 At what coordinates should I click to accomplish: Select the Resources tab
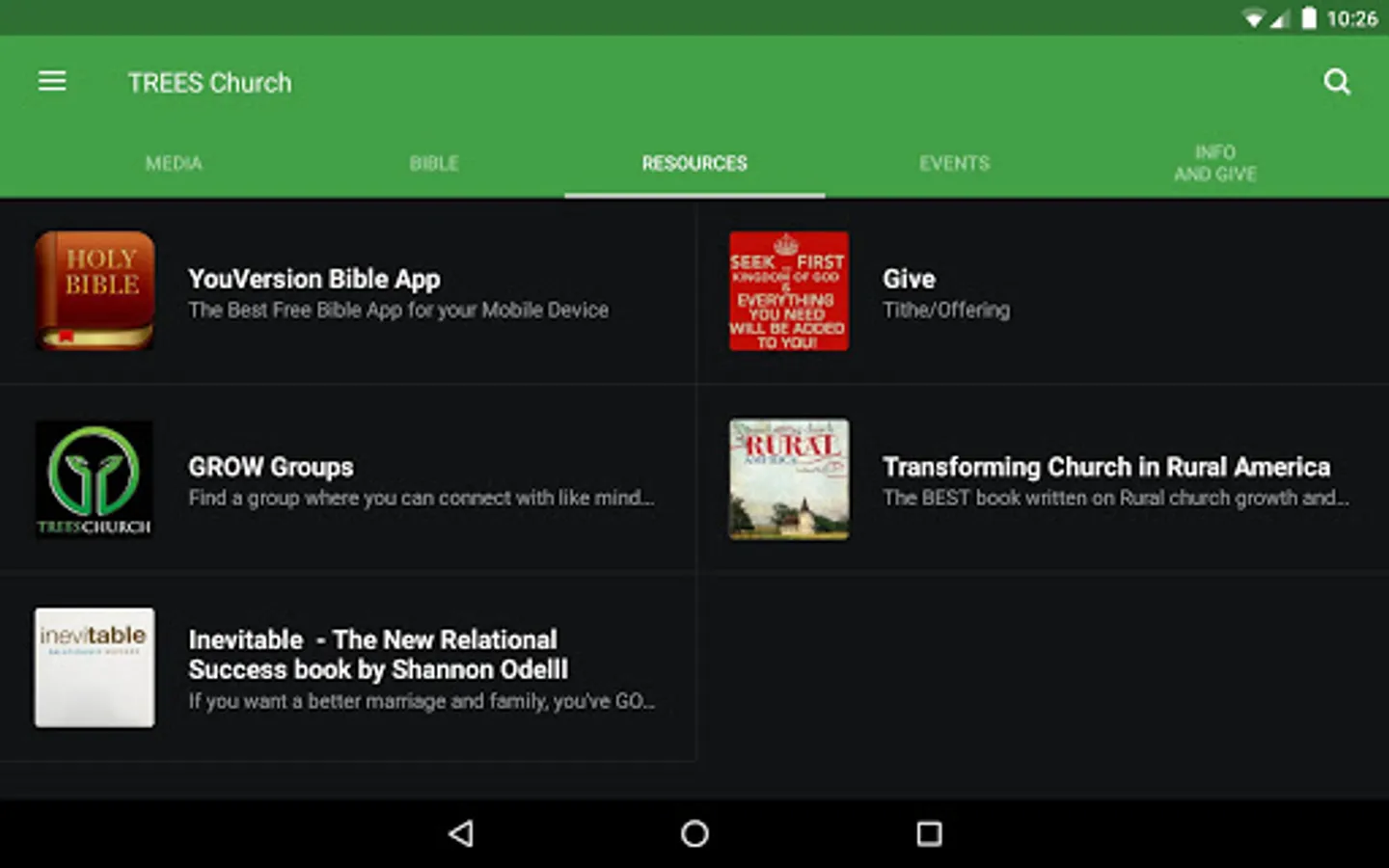click(694, 163)
